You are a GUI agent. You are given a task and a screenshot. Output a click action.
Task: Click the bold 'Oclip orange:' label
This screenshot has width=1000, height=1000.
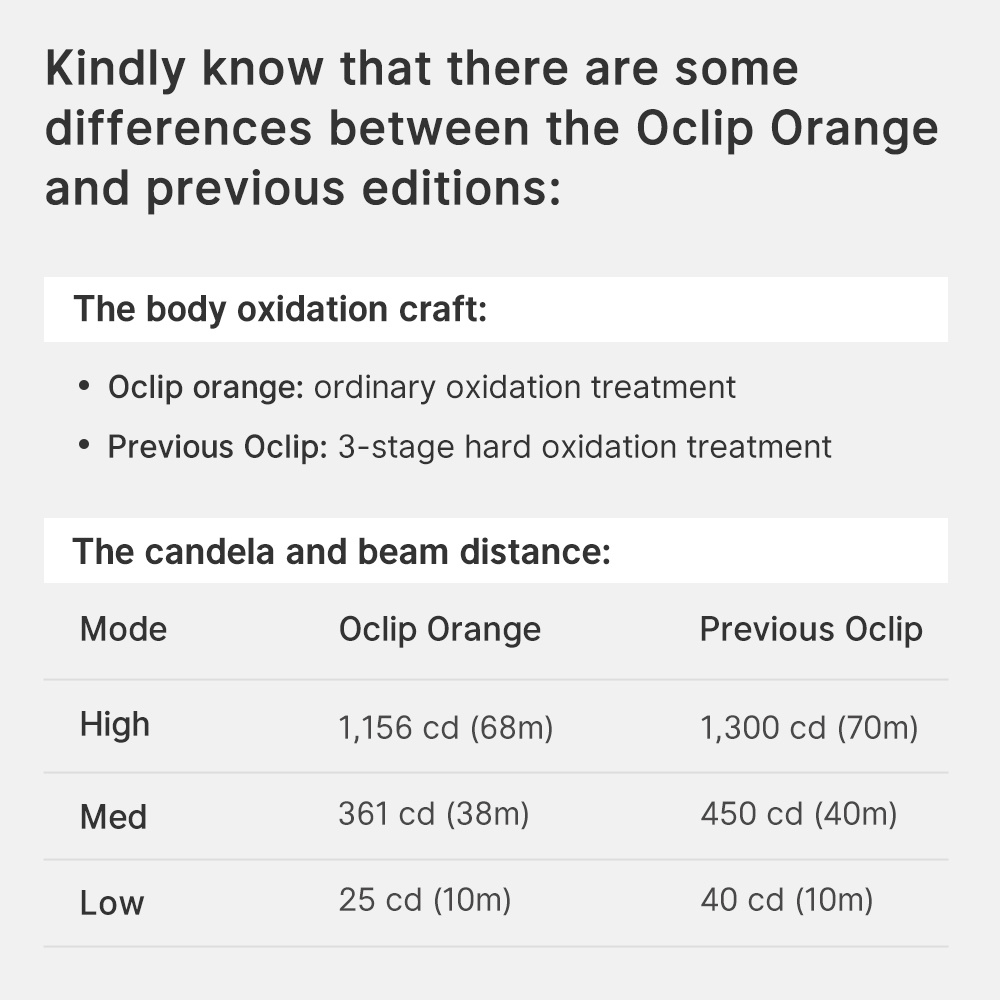pyautogui.click(x=206, y=387)
